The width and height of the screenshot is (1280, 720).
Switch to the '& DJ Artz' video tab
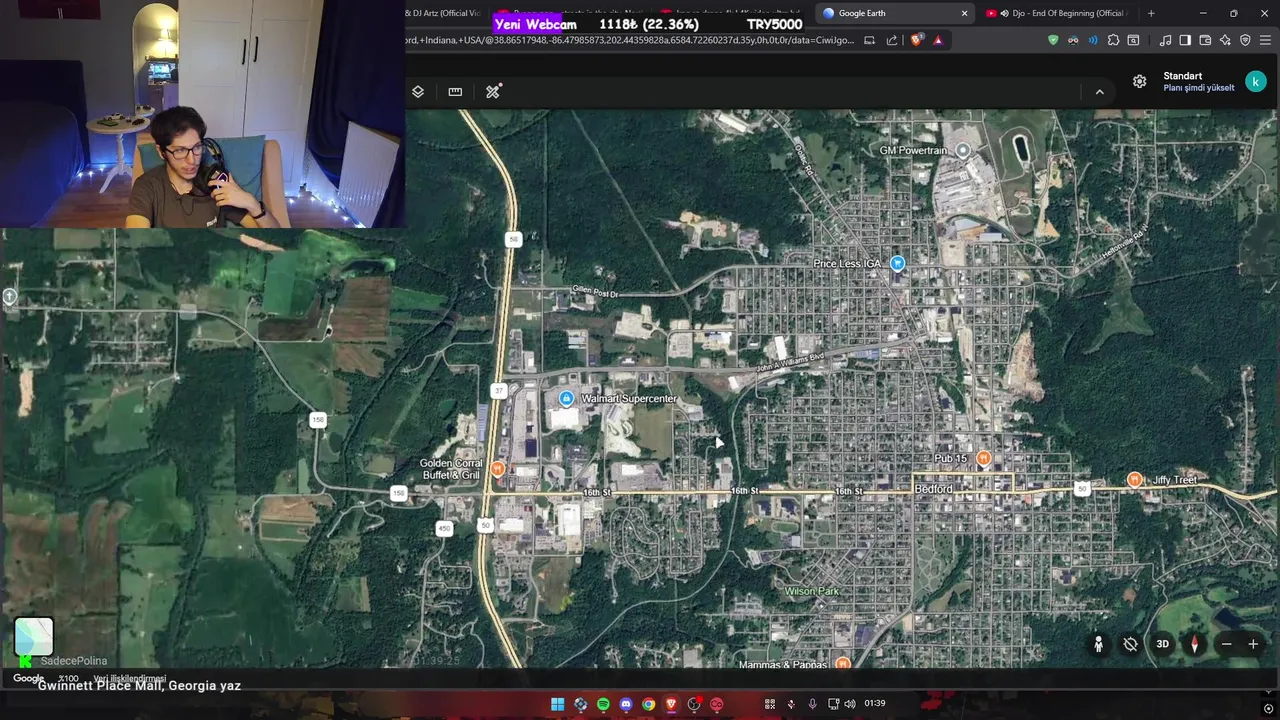click(x=444, y=13)
